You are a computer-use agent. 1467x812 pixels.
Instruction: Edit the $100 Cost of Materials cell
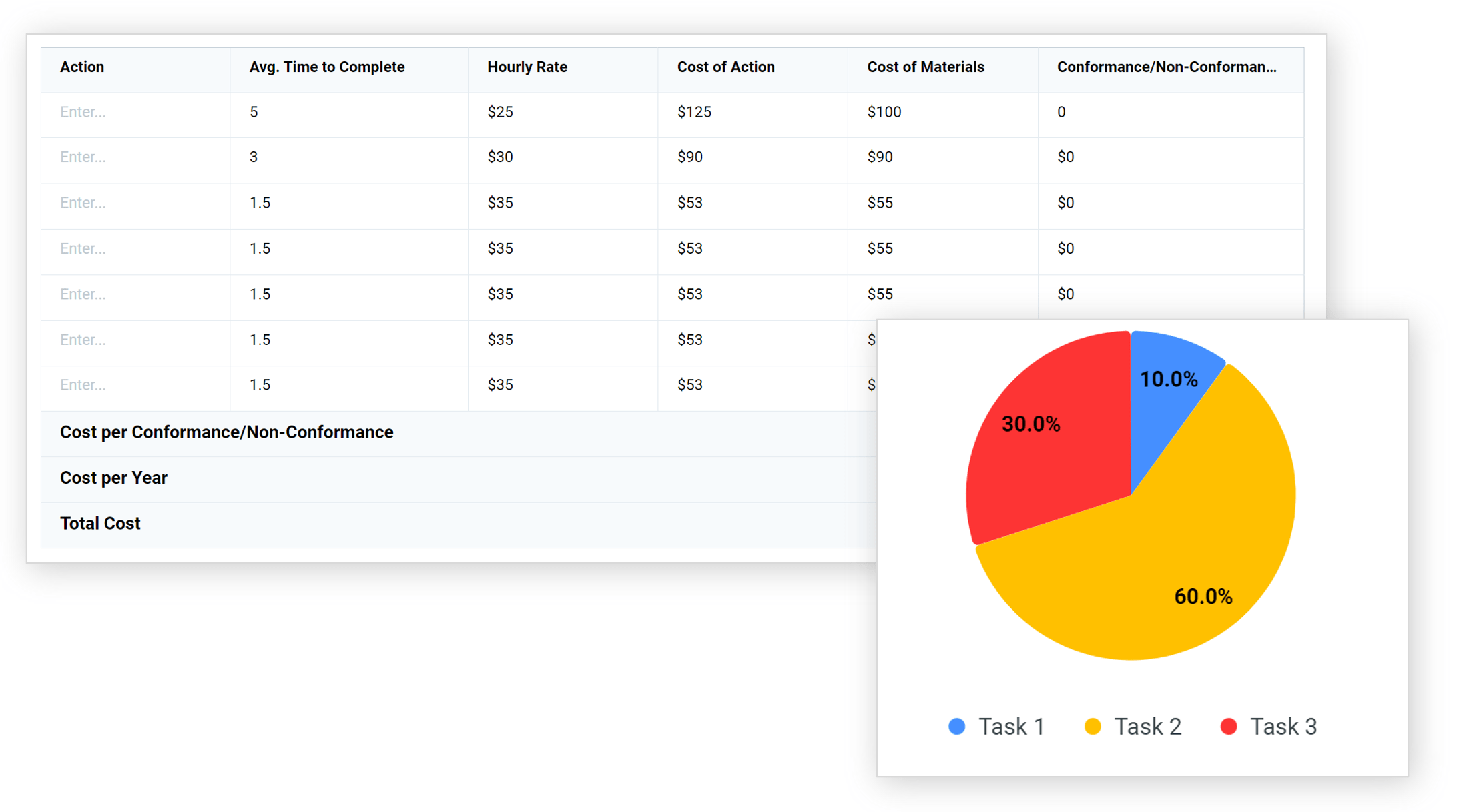(x=884, y=112)
